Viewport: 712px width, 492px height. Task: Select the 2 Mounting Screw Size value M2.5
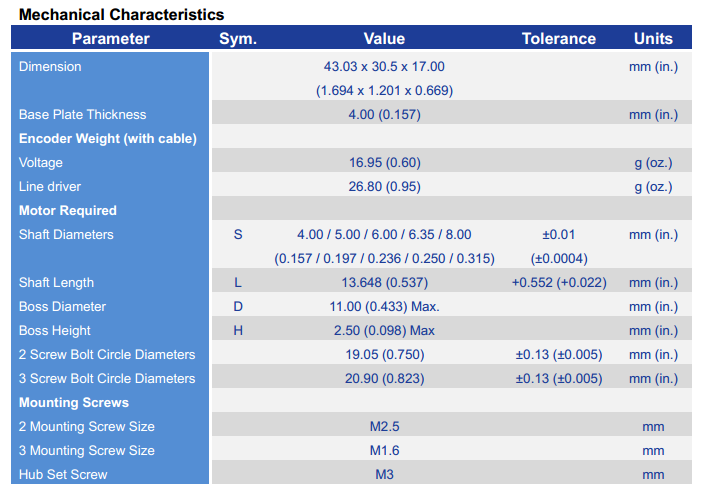(384, 427)
